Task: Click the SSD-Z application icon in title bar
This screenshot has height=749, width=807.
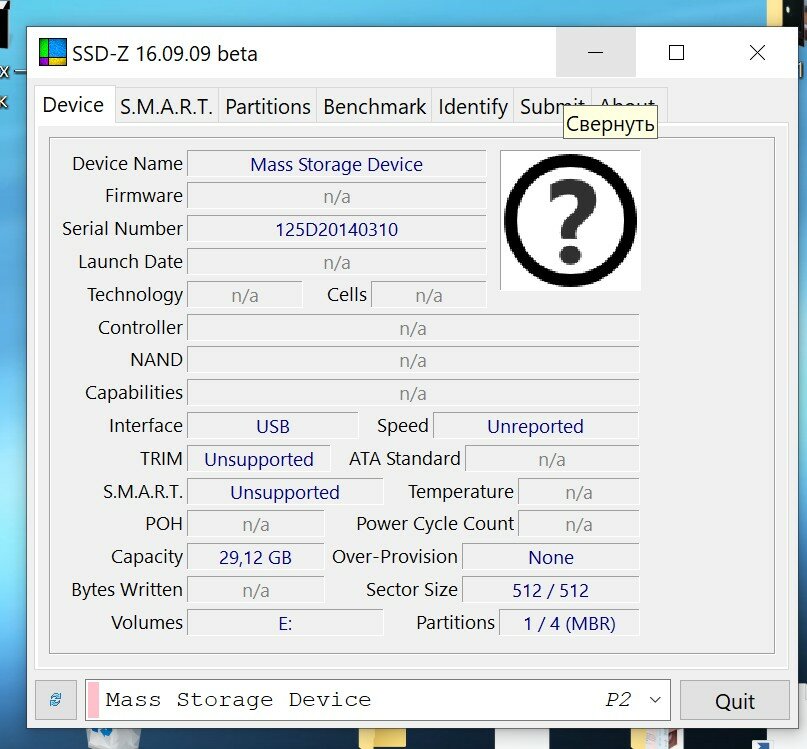Action: coord(52,53)
